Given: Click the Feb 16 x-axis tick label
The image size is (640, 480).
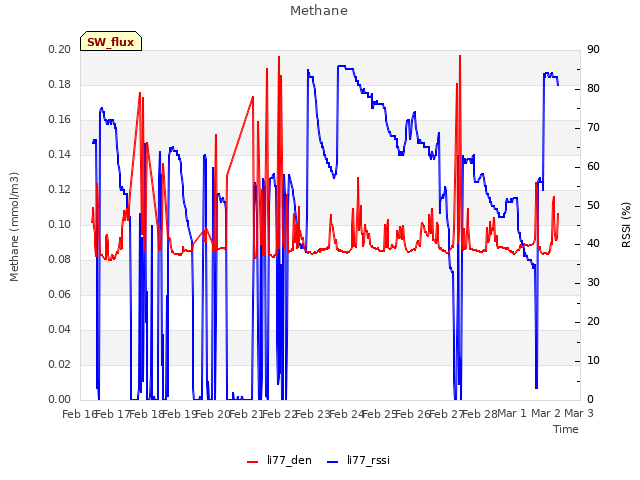Looking at the screenshot, I should pos(79,414).
